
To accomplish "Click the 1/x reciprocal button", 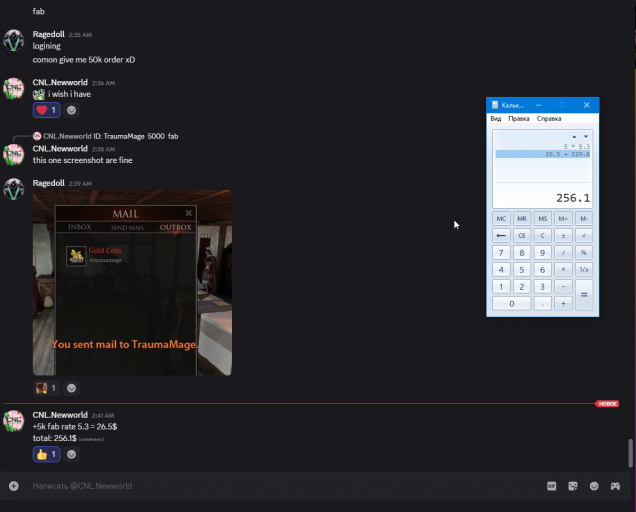I will click(584, 270).
